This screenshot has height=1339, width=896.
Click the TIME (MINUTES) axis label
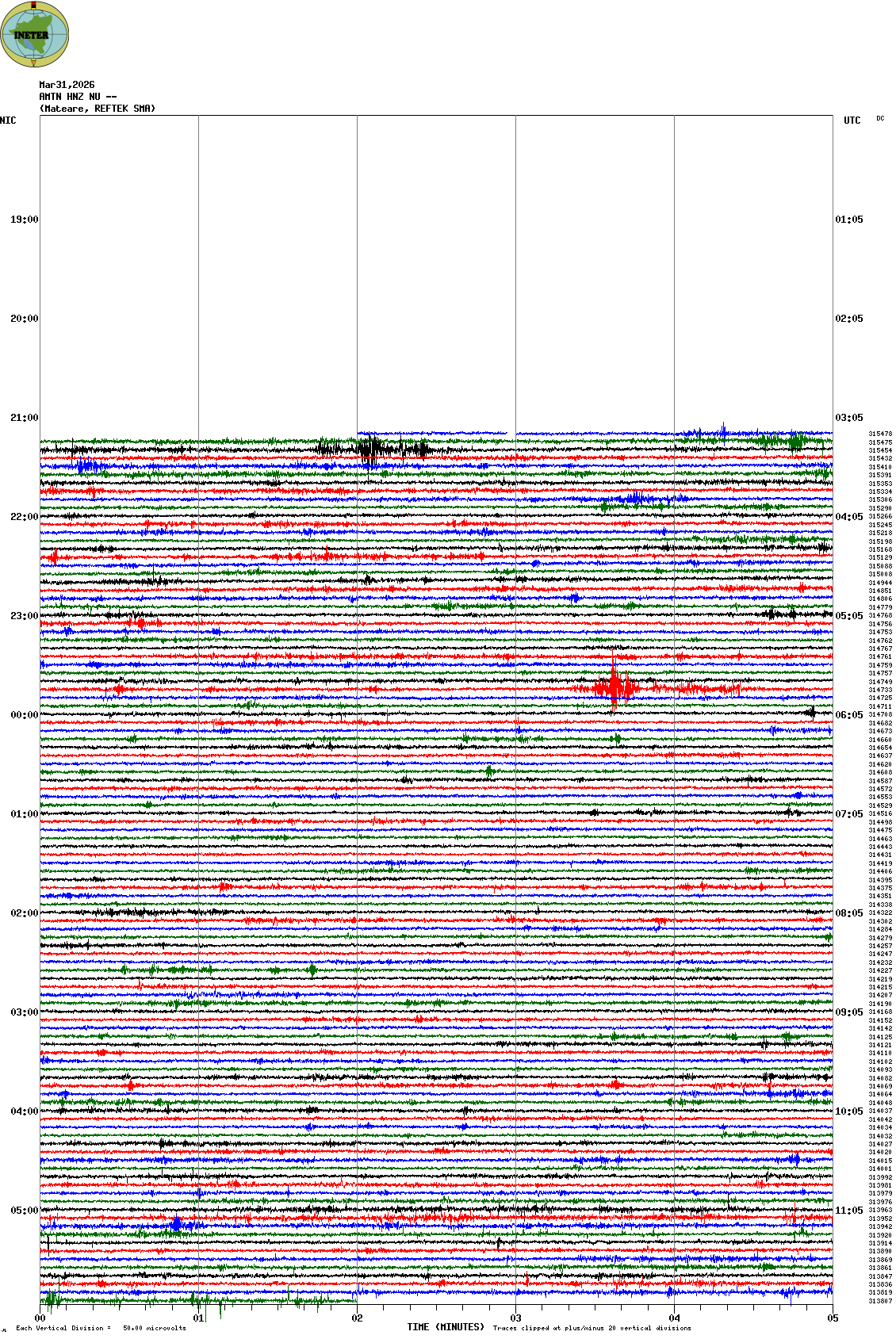[x=446, y=1327]
